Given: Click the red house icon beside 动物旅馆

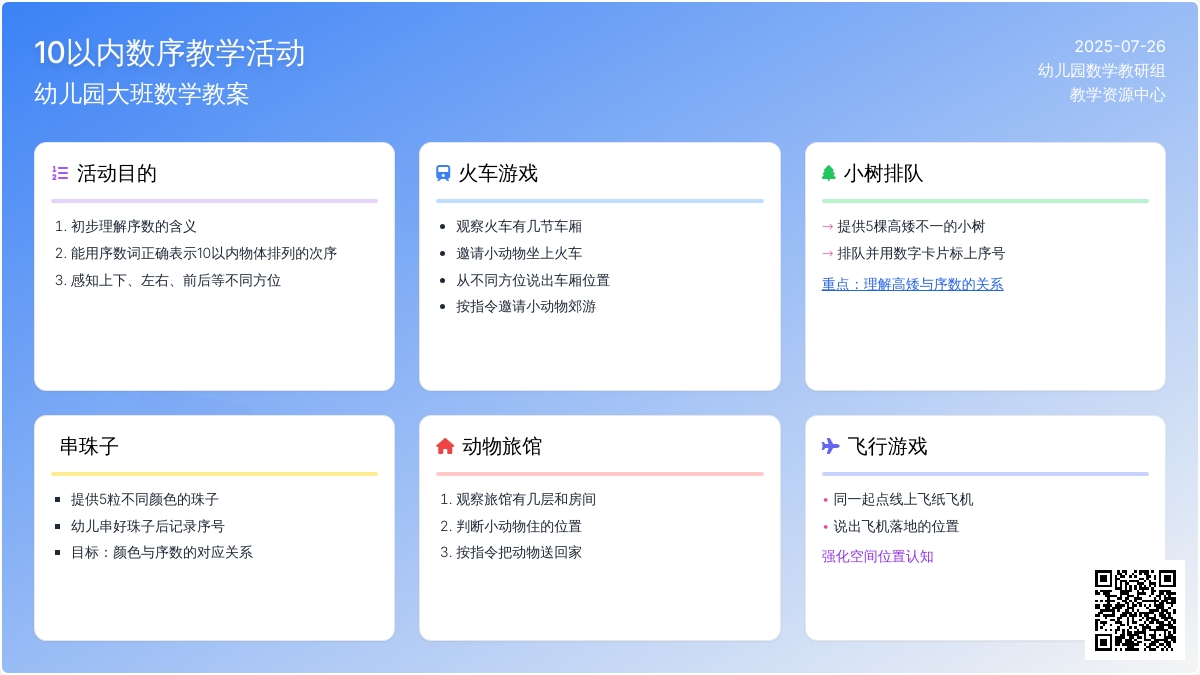Looking at the screenshot, I should (445, 446).
